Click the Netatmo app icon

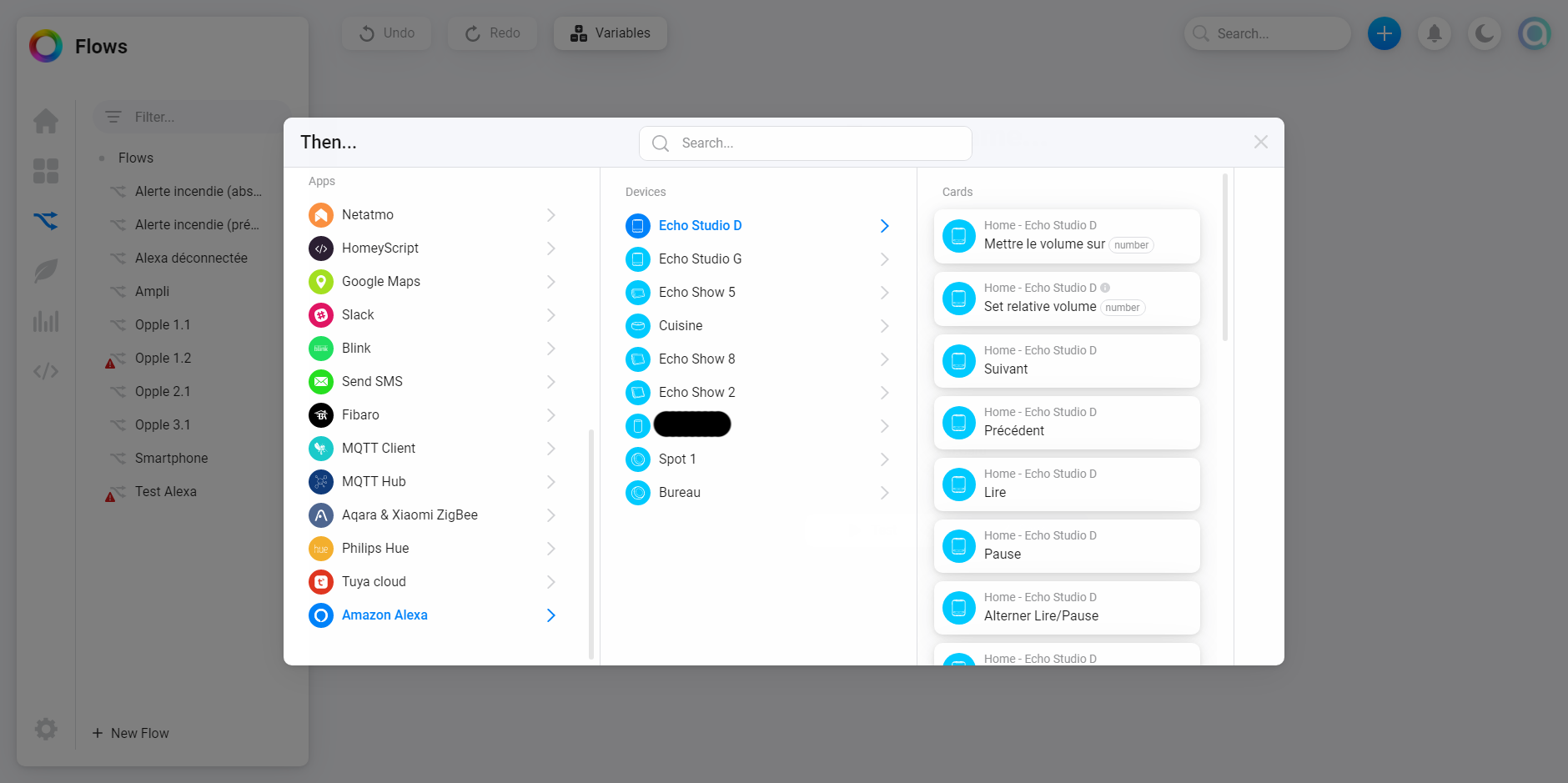pos(321,215)
